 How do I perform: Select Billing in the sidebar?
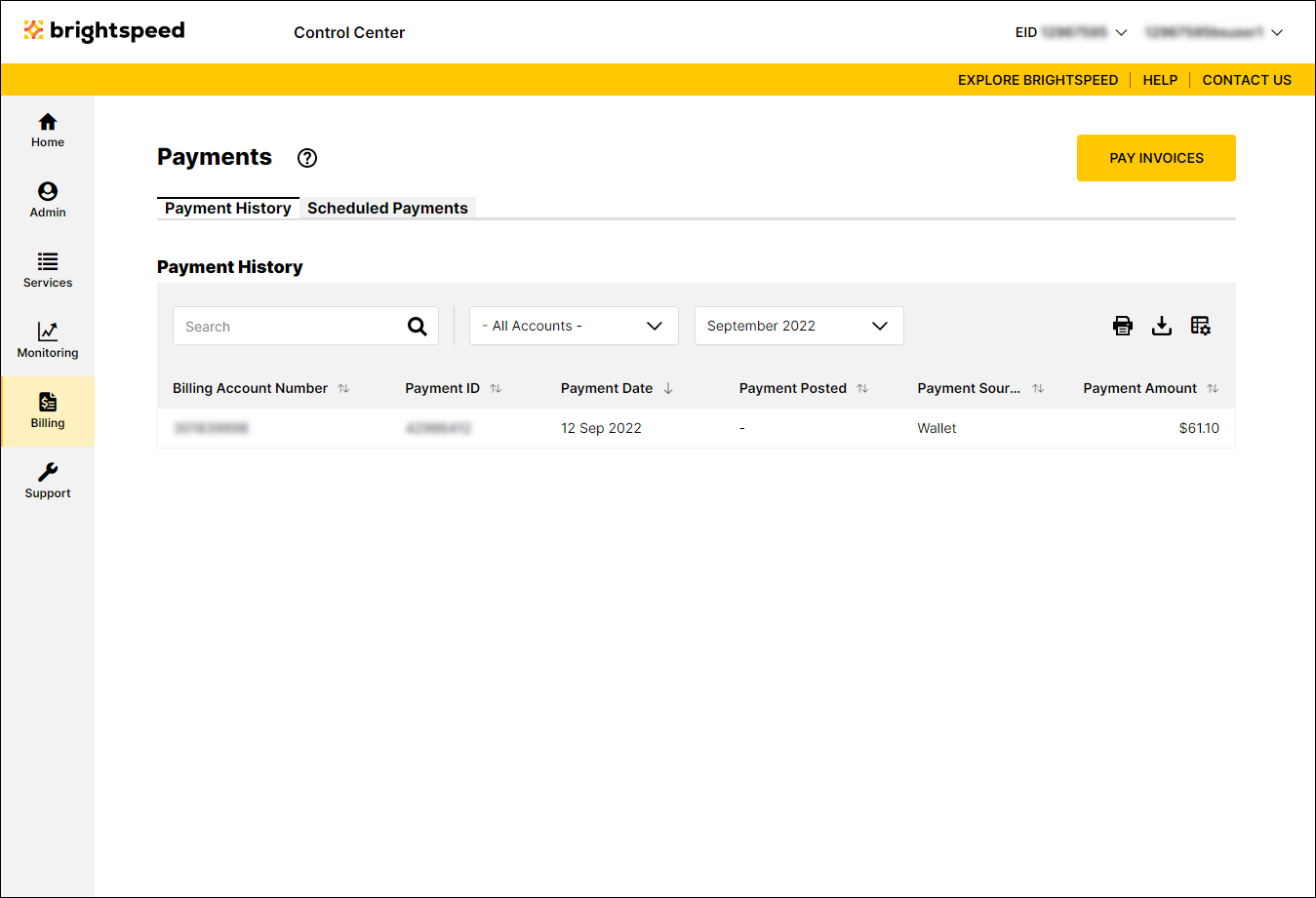point(48,411)
